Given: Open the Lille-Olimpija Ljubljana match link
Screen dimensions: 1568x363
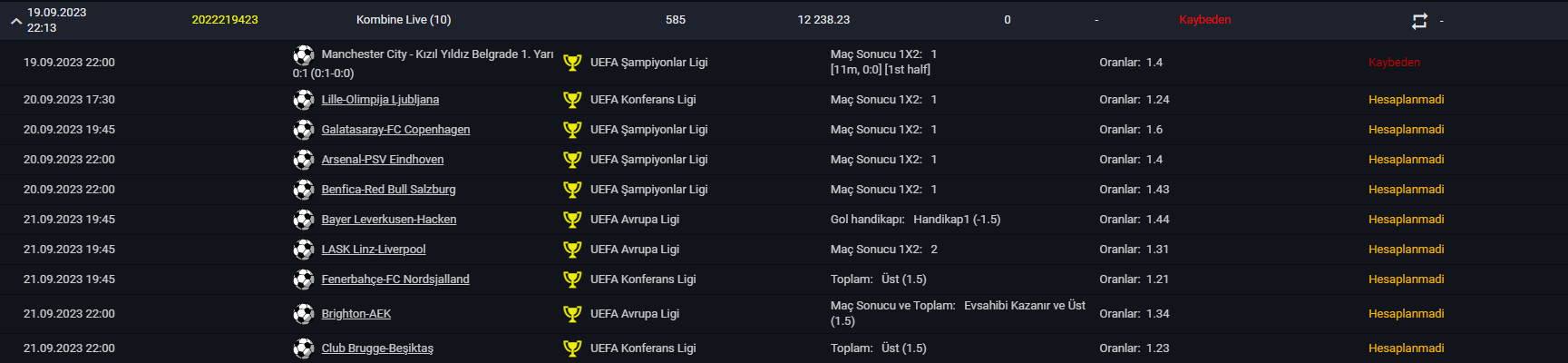Looking at the screenshot, I should tap(380, 100).
